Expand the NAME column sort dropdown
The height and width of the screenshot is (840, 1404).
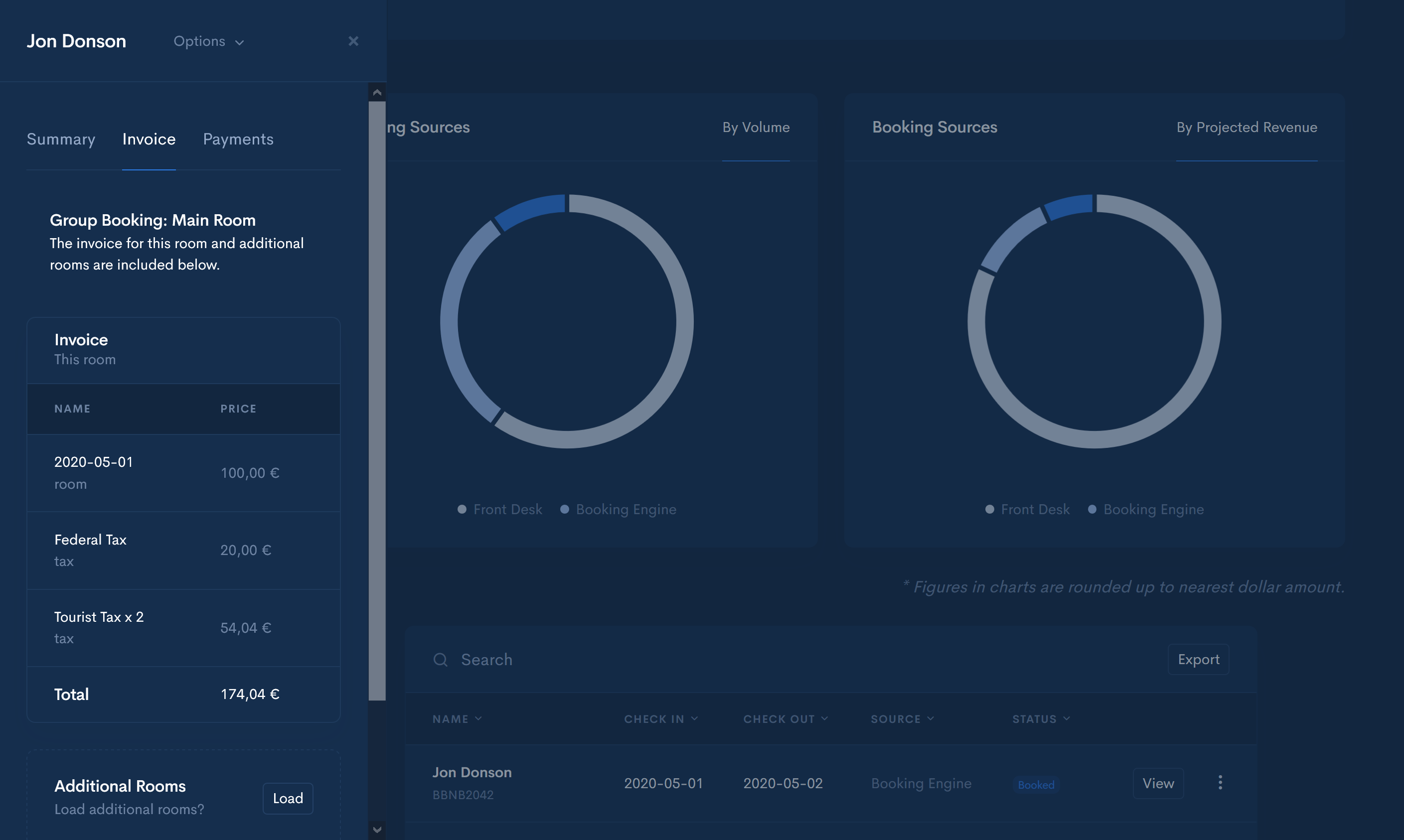[478, 718]
